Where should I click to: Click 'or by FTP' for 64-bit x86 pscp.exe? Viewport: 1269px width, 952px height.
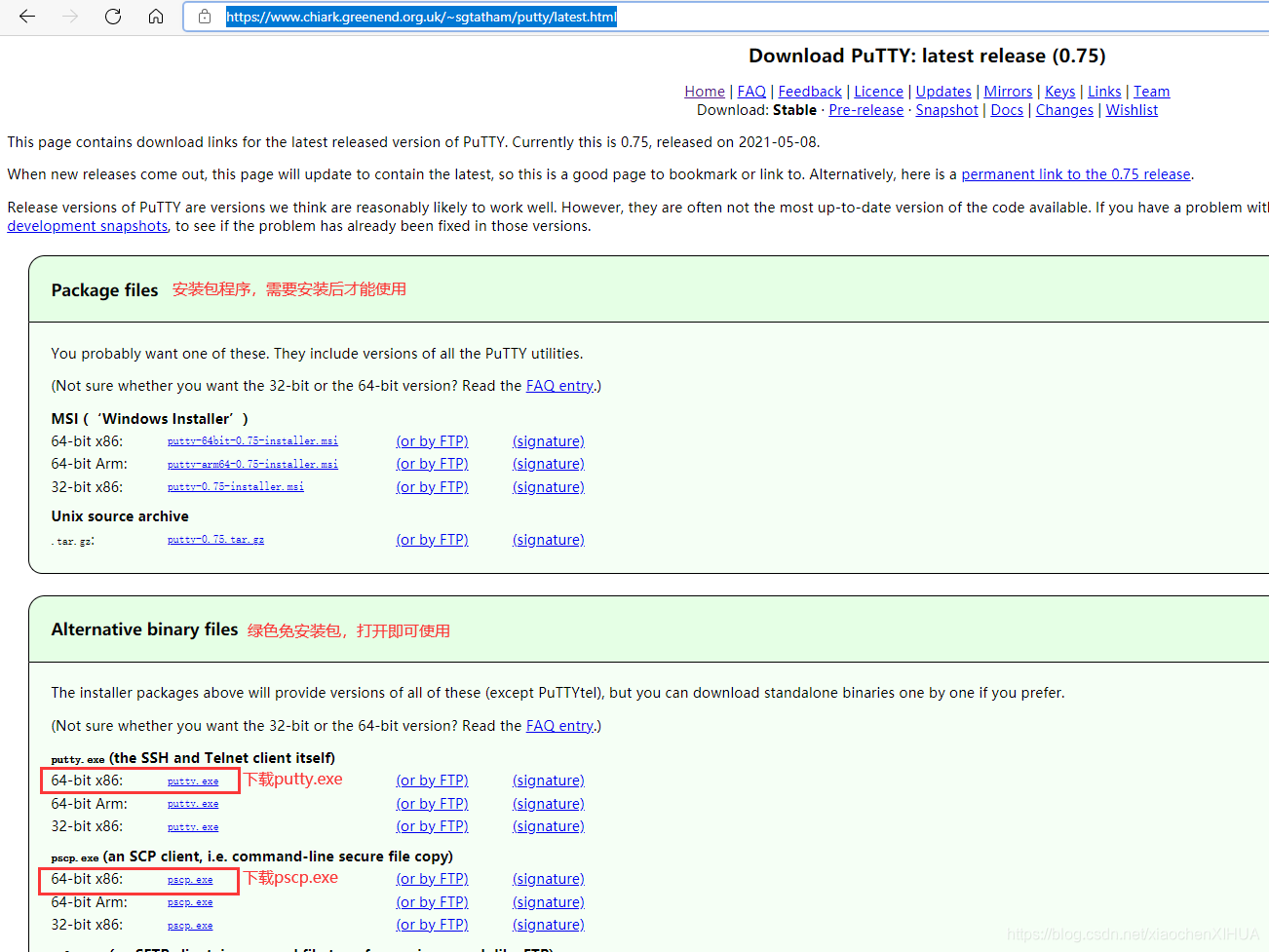(432, 879)
